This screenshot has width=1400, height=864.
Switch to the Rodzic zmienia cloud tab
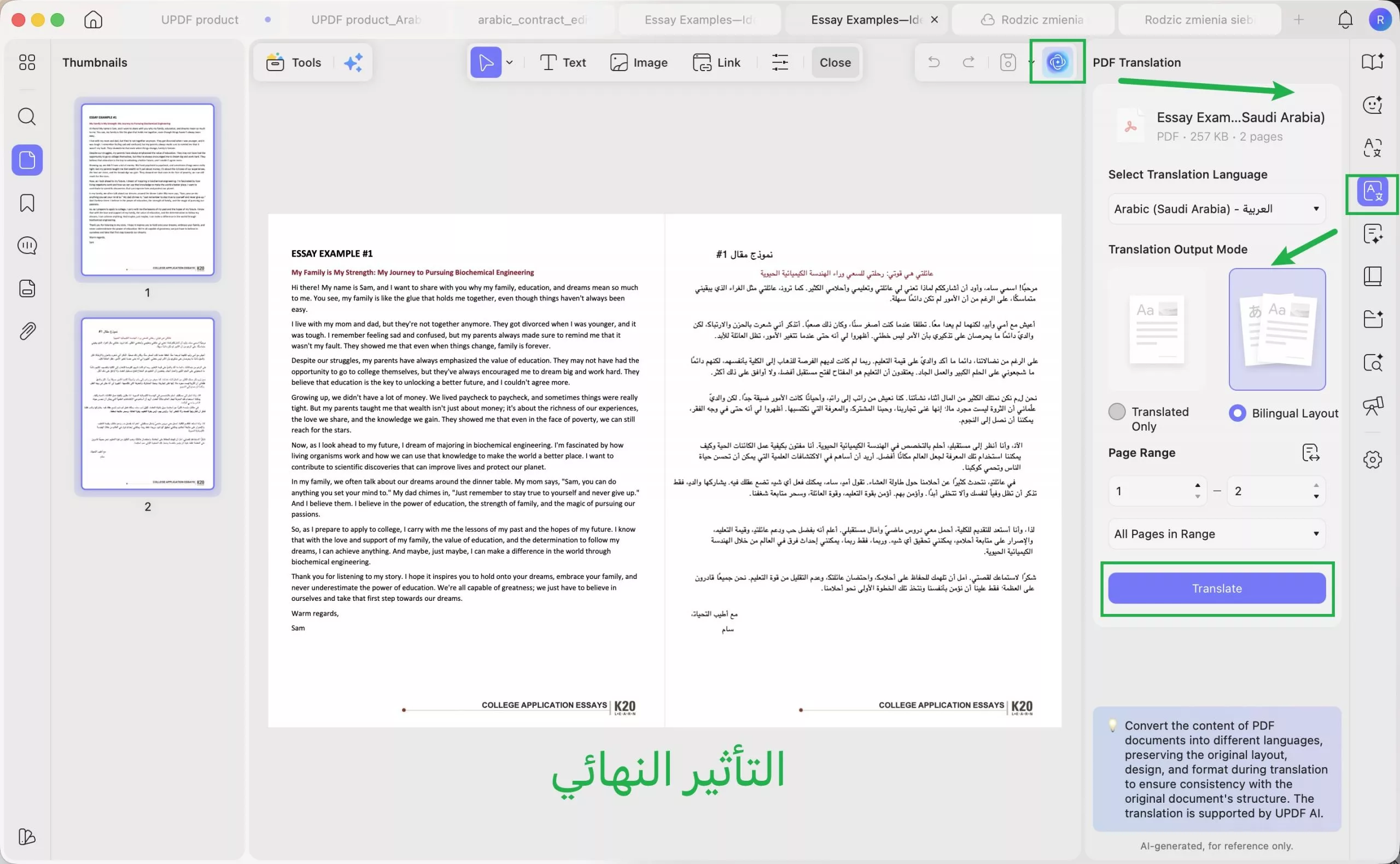click(1032, 20)
